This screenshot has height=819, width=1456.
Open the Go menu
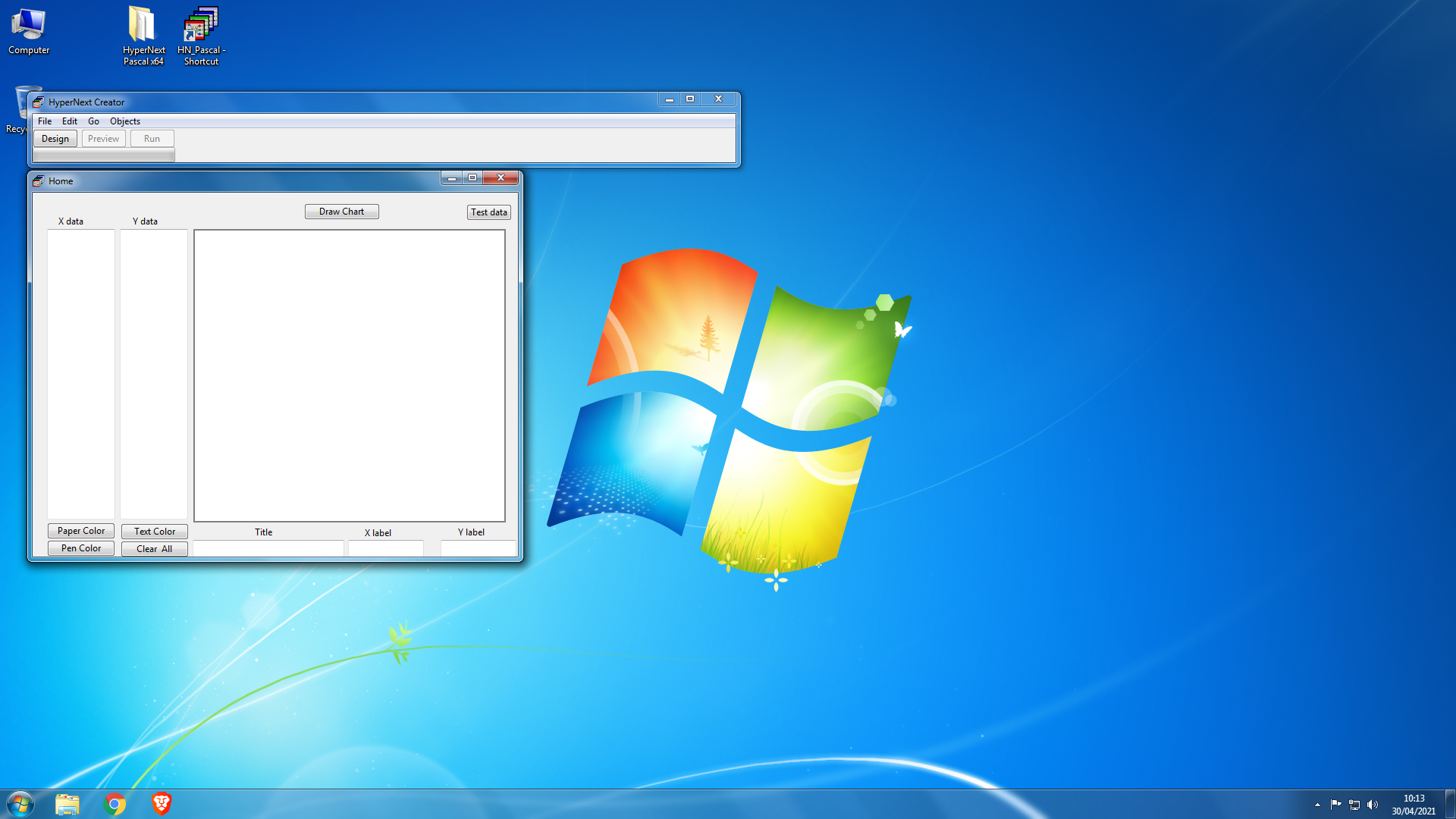click(x=93, y=121)
